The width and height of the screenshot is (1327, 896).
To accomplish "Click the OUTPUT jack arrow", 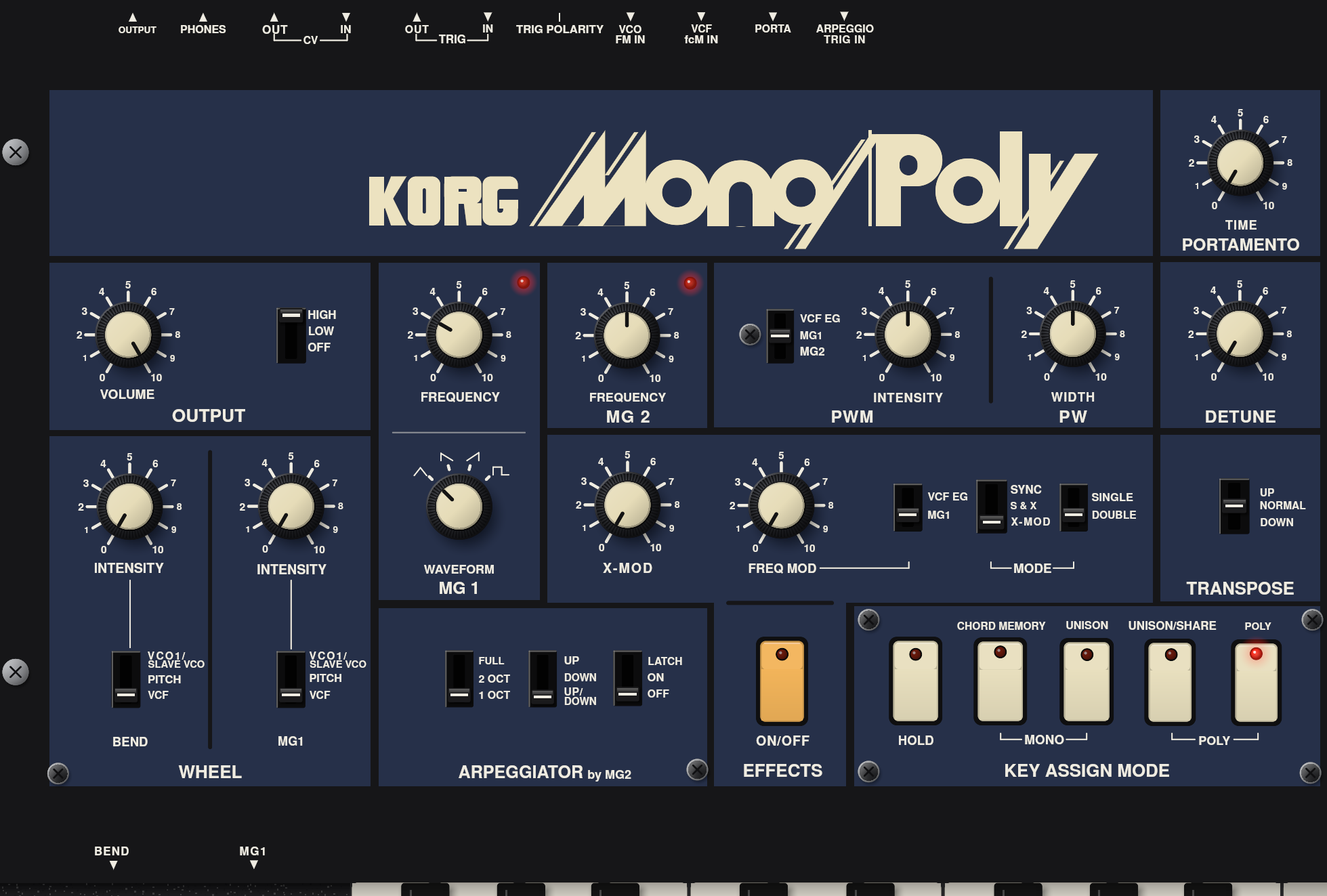I will pos(133,18).
